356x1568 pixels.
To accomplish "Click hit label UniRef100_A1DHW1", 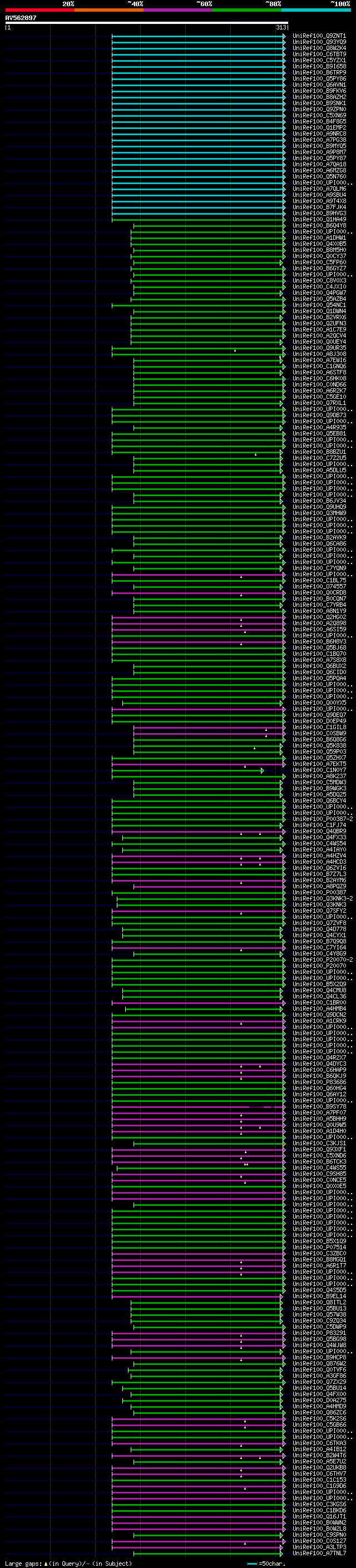I will pyautogui.click(x=319, y=238).
